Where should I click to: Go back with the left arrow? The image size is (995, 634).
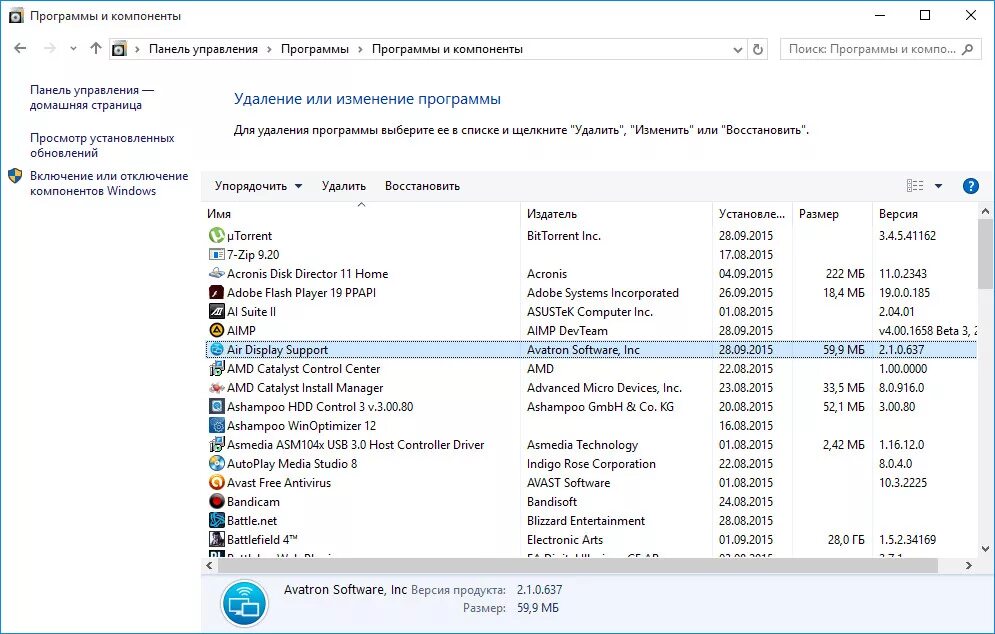point(20,48)
